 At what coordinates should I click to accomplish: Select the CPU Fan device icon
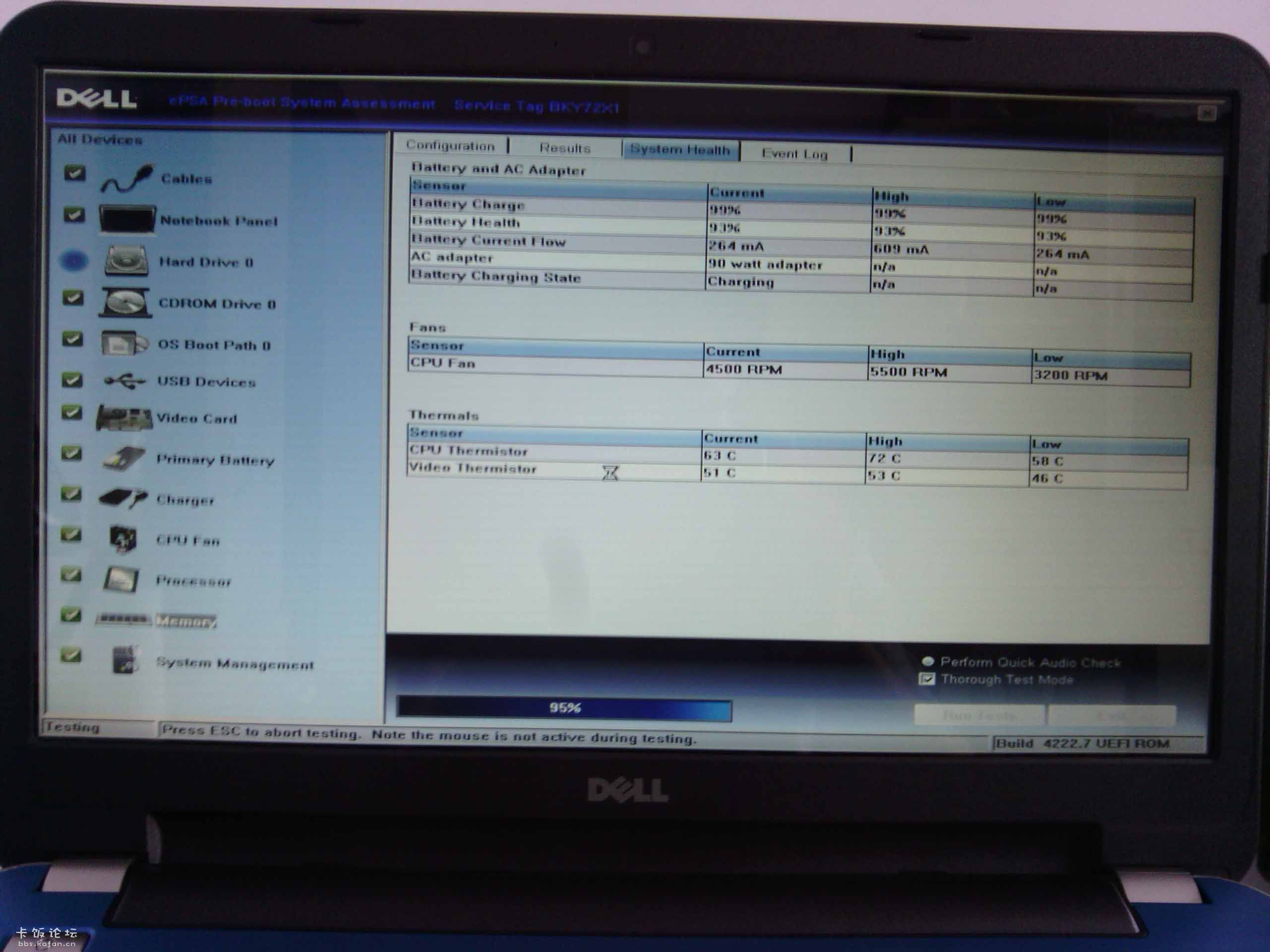pyautogui.click(x=124, y=539)
